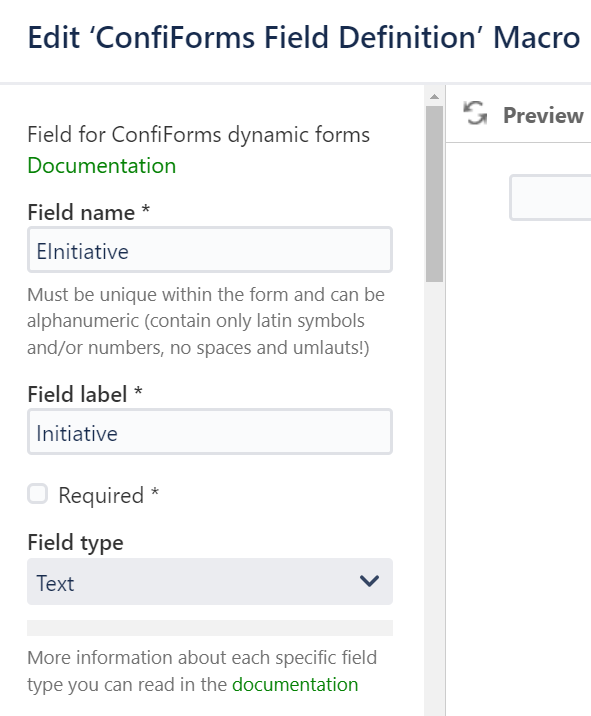
Task: Click the scrollbar up arrow
Action: [434, 96]
